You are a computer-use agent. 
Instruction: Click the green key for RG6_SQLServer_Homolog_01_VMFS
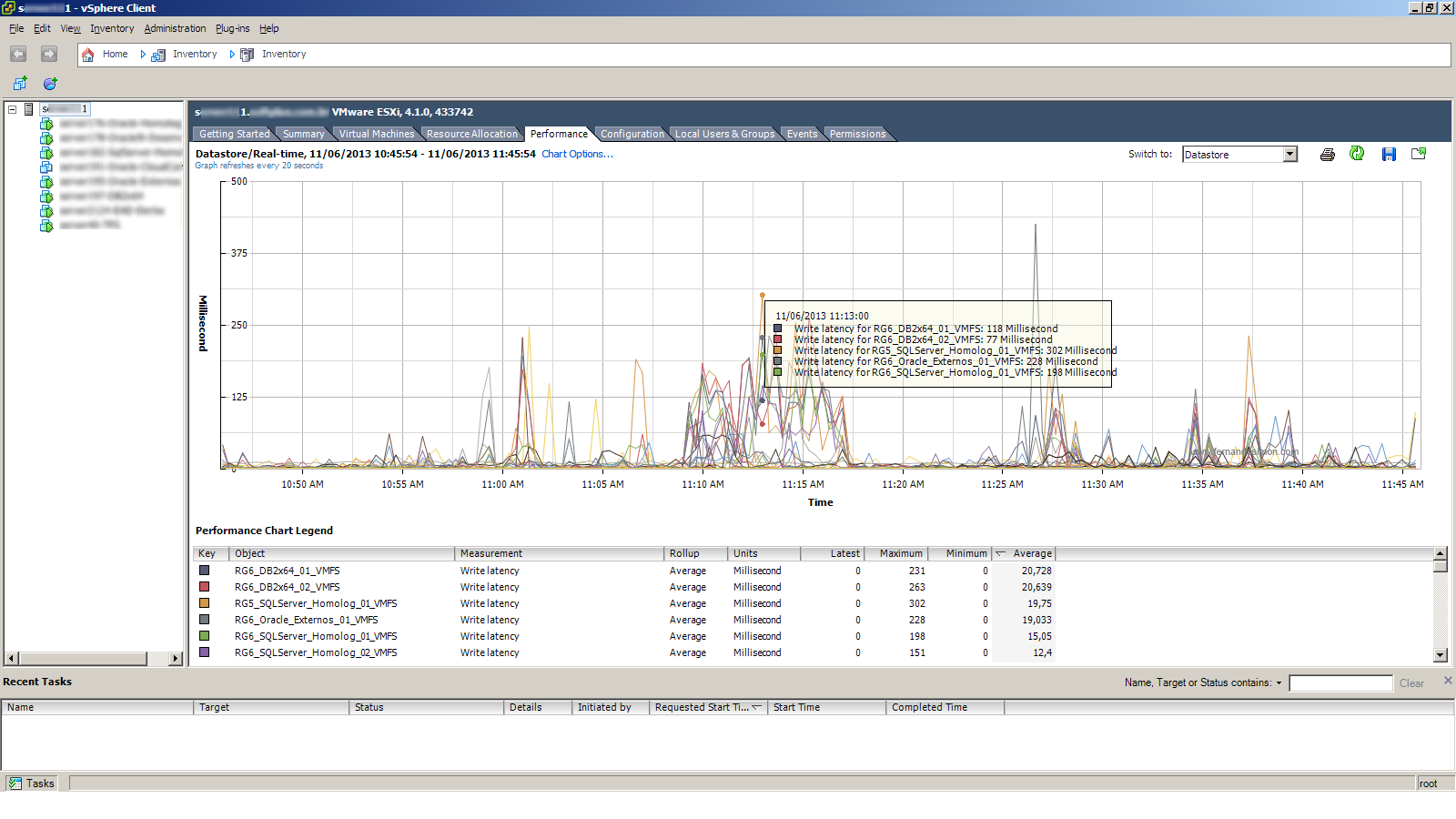205,636
